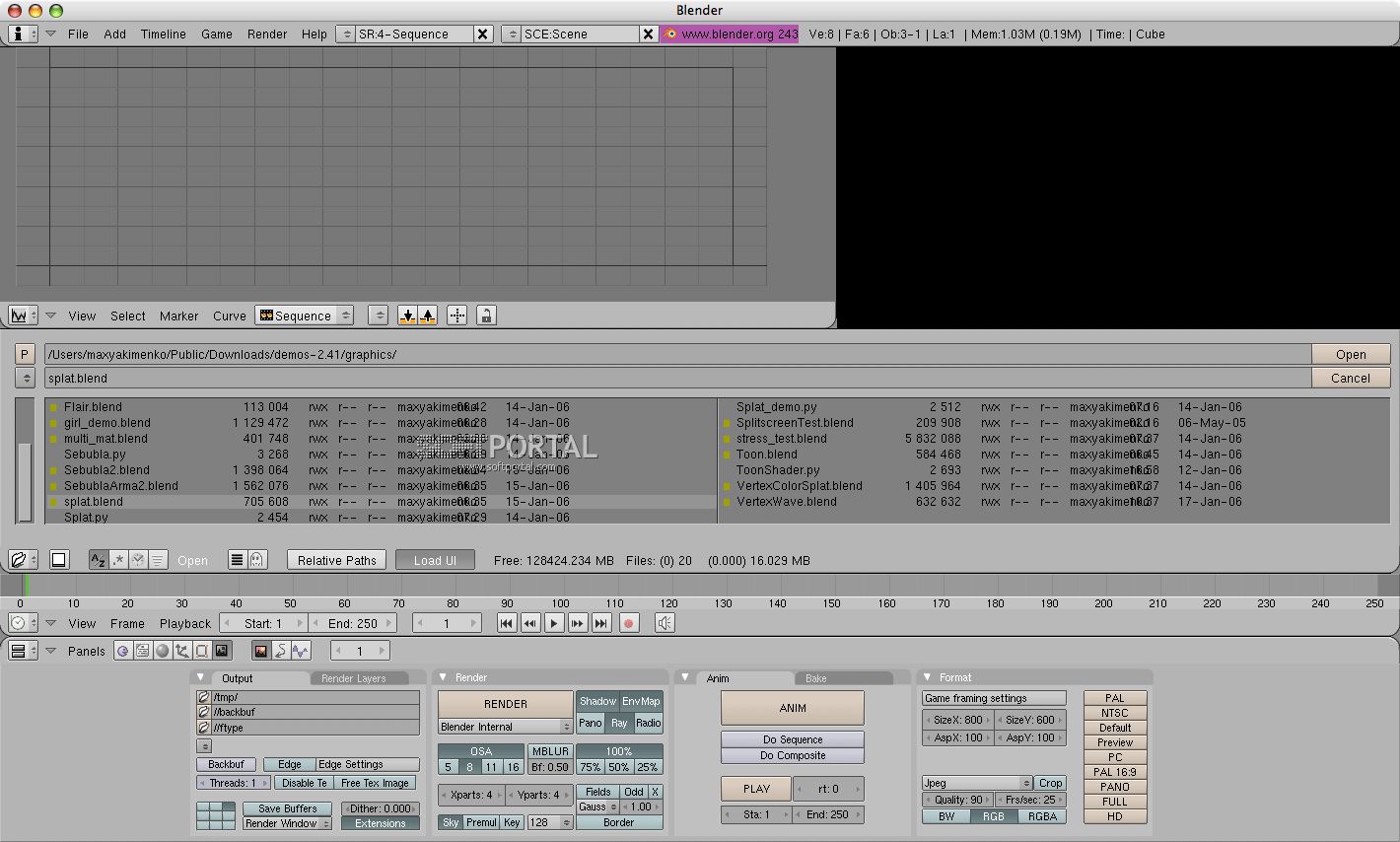This screenshot has width=1400, height=842.
Task: Open the Blender Internal renderer dropdown
Action: (505, 727)
